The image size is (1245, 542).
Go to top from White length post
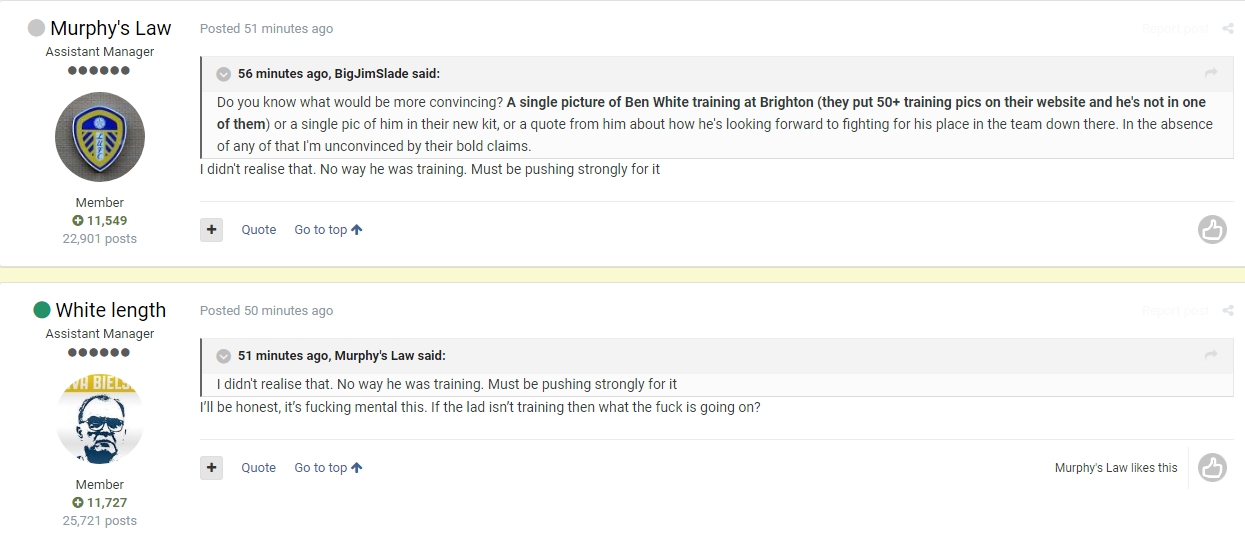pyautogui.click(x=328, y=467)
